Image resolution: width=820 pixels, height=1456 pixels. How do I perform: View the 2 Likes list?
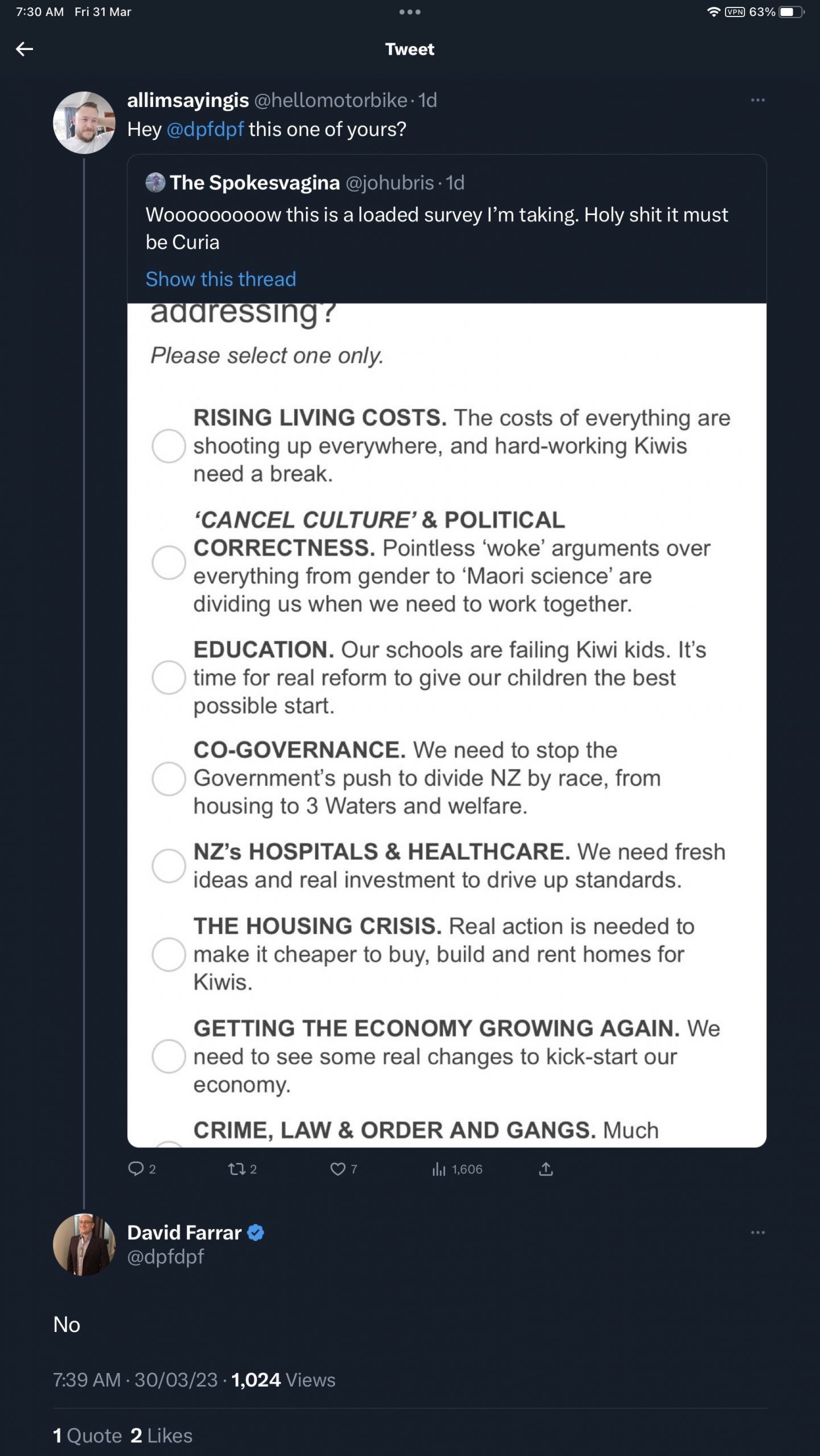[x=161, y=1435]
